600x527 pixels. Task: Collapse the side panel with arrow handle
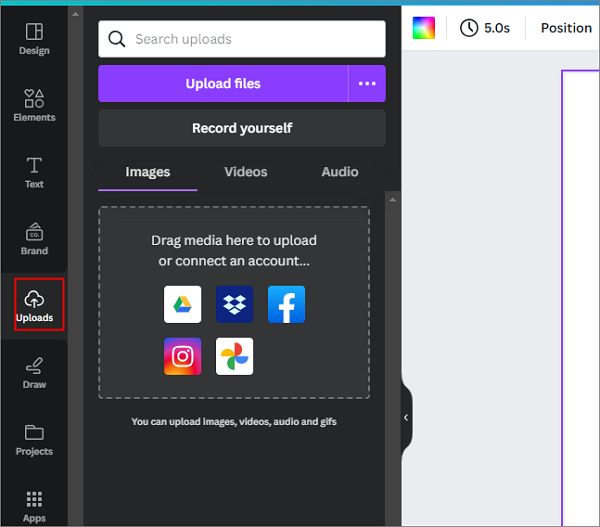[406, 418]
